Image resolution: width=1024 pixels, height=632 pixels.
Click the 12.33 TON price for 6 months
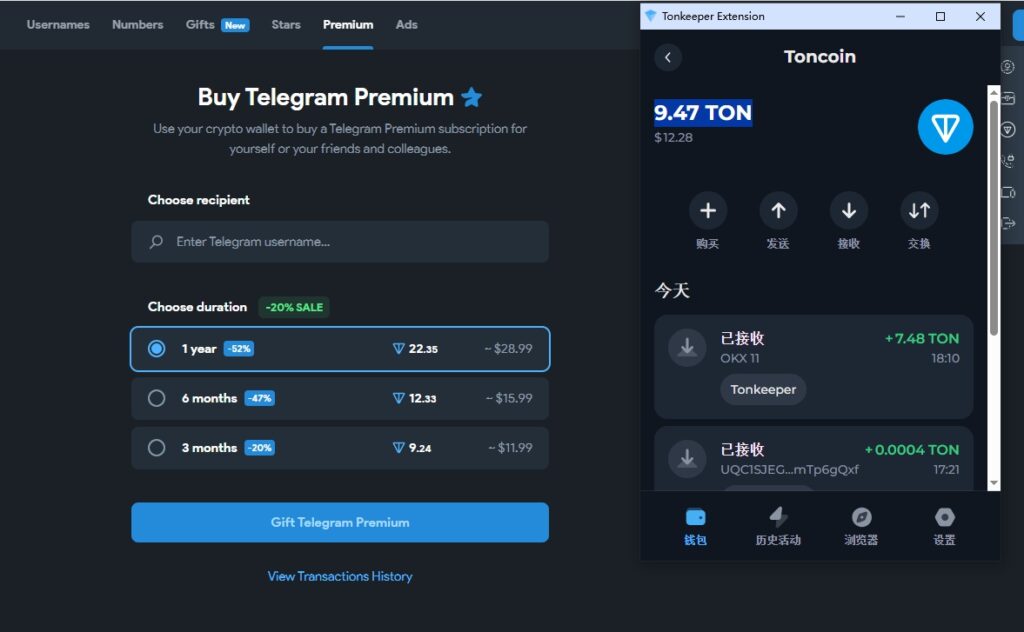(x=415, y=398)
